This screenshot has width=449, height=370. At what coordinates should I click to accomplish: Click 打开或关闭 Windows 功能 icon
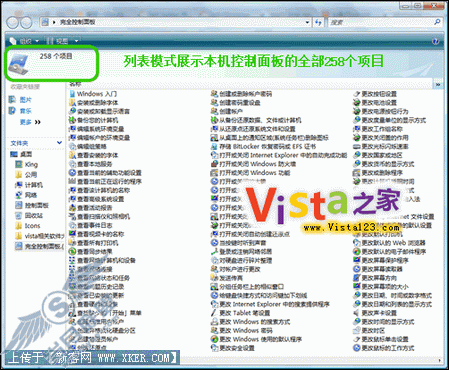[x=214, y=173]
